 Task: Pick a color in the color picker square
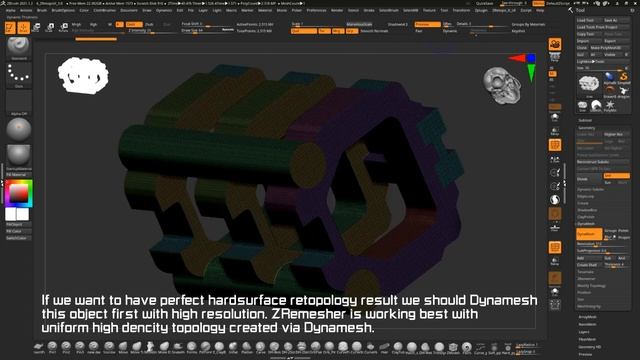[18, 193]
